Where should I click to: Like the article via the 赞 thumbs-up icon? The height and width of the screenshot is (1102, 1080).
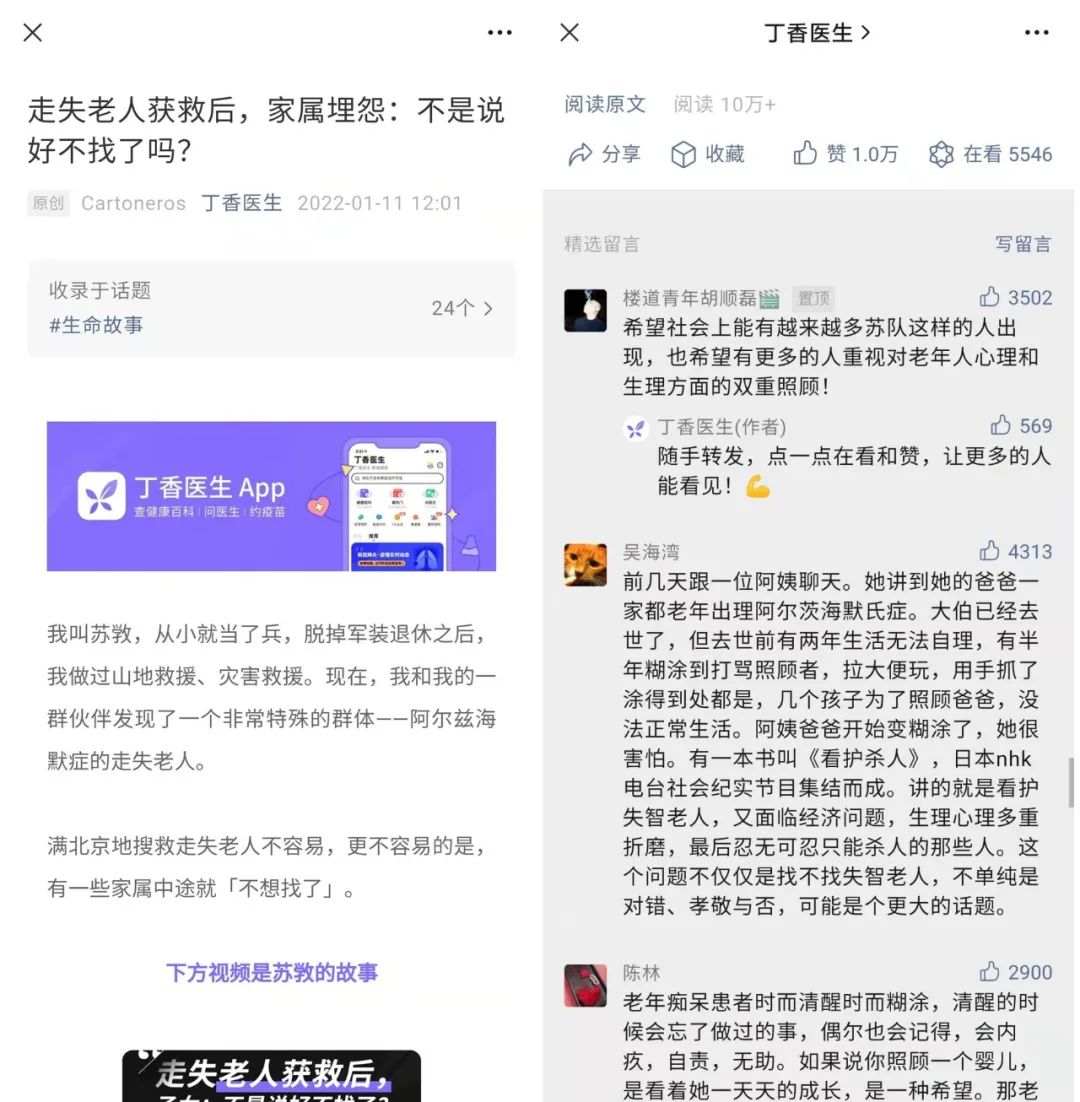coord(805,153)
